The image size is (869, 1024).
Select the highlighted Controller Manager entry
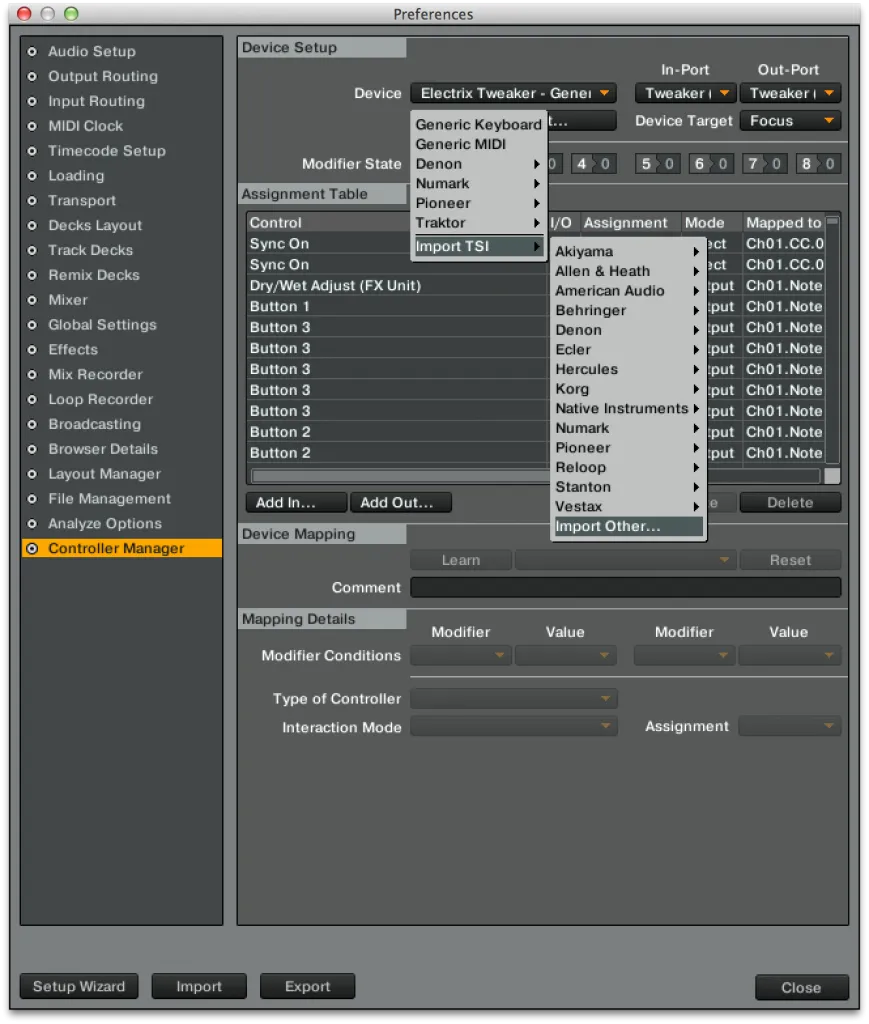point(121,548)
